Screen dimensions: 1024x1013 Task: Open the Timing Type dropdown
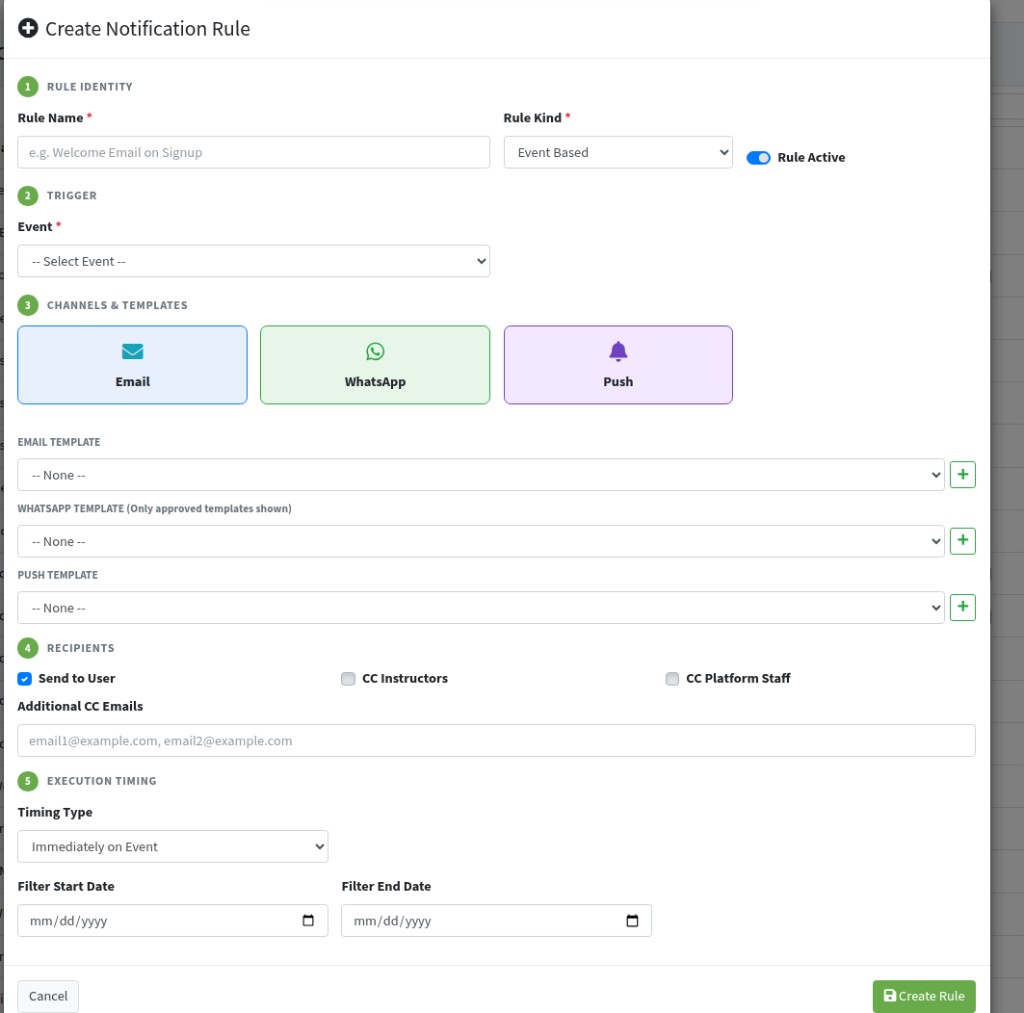(172, 846)
